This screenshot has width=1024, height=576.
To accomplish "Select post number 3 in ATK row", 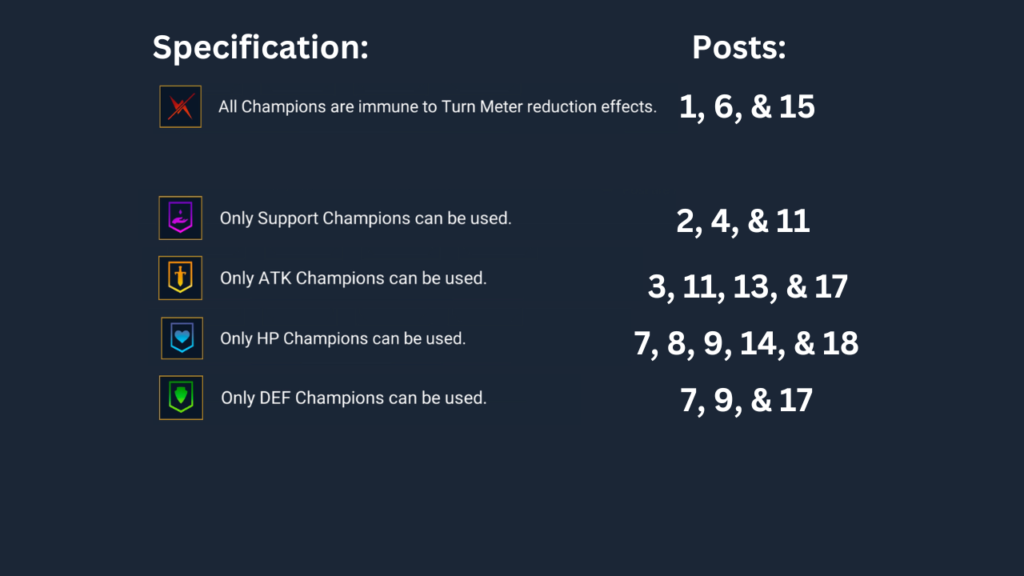I will point(659,287).
